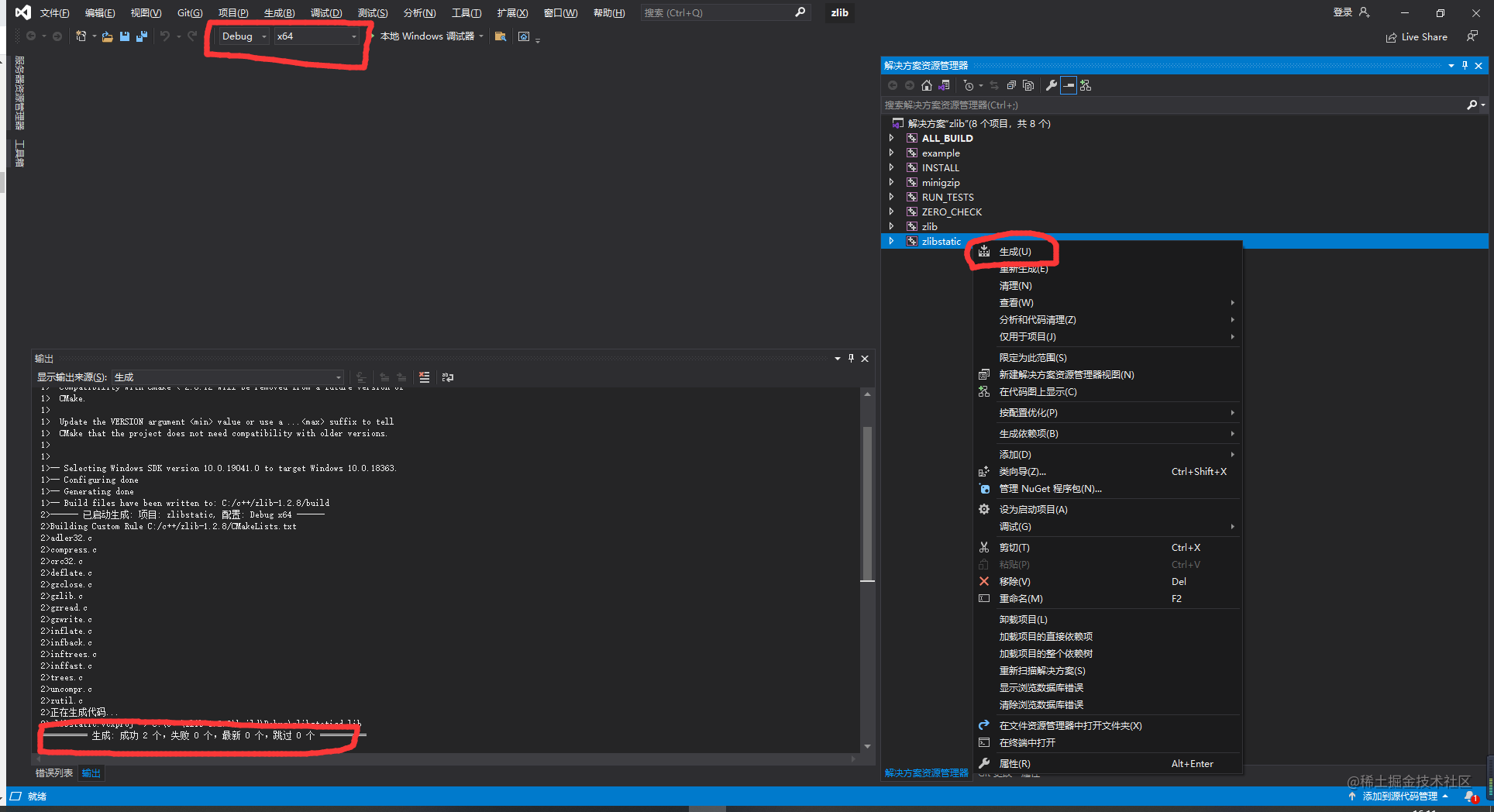Expand the minigzip project node

pos(891,182)
